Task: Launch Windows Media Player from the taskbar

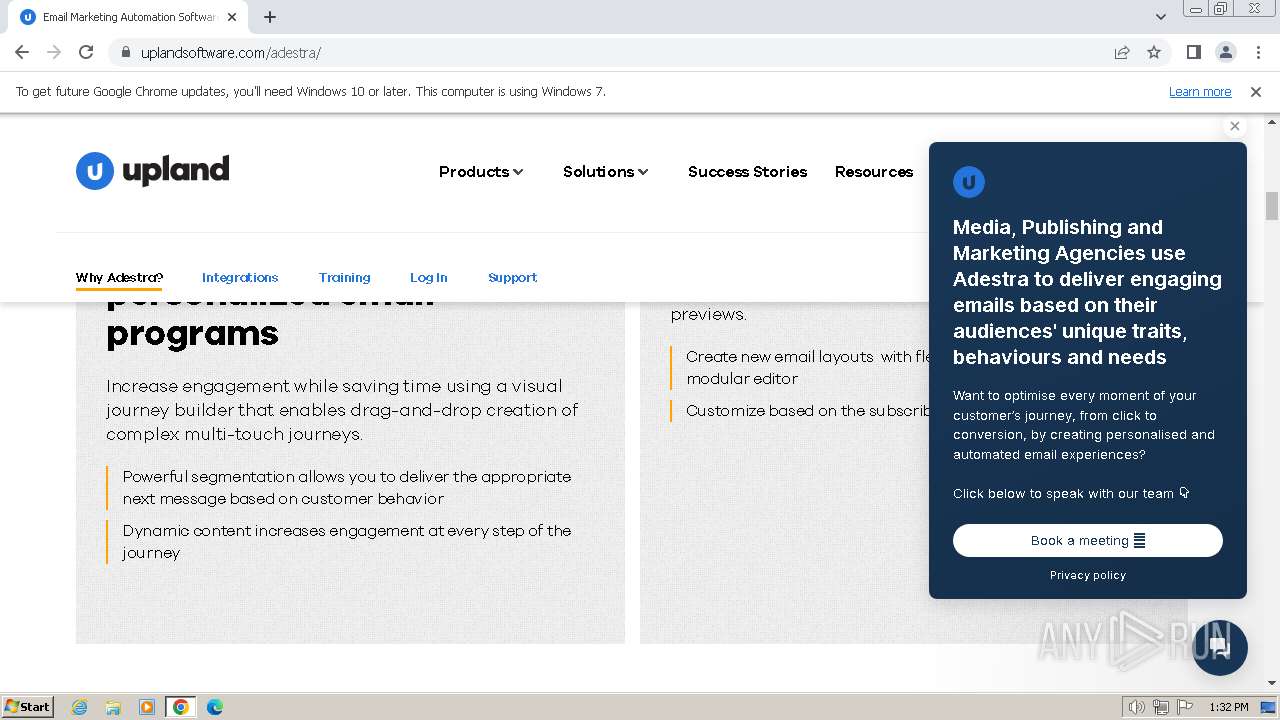Action: coord(147,707)
